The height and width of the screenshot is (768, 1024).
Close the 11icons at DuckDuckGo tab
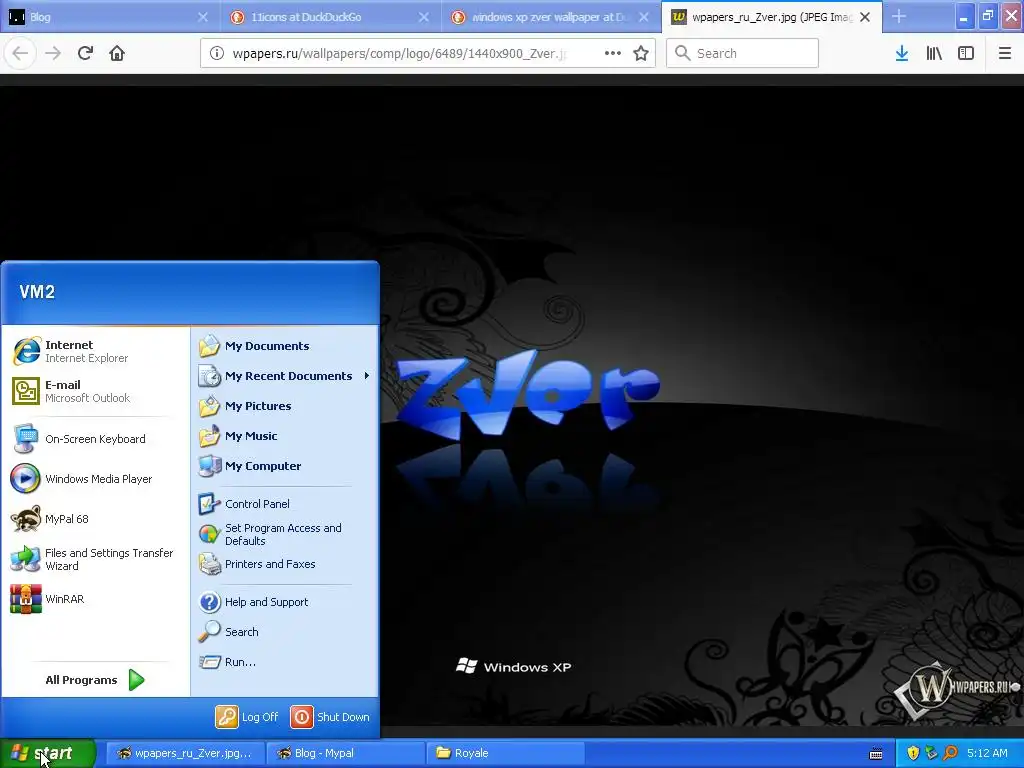424,17
